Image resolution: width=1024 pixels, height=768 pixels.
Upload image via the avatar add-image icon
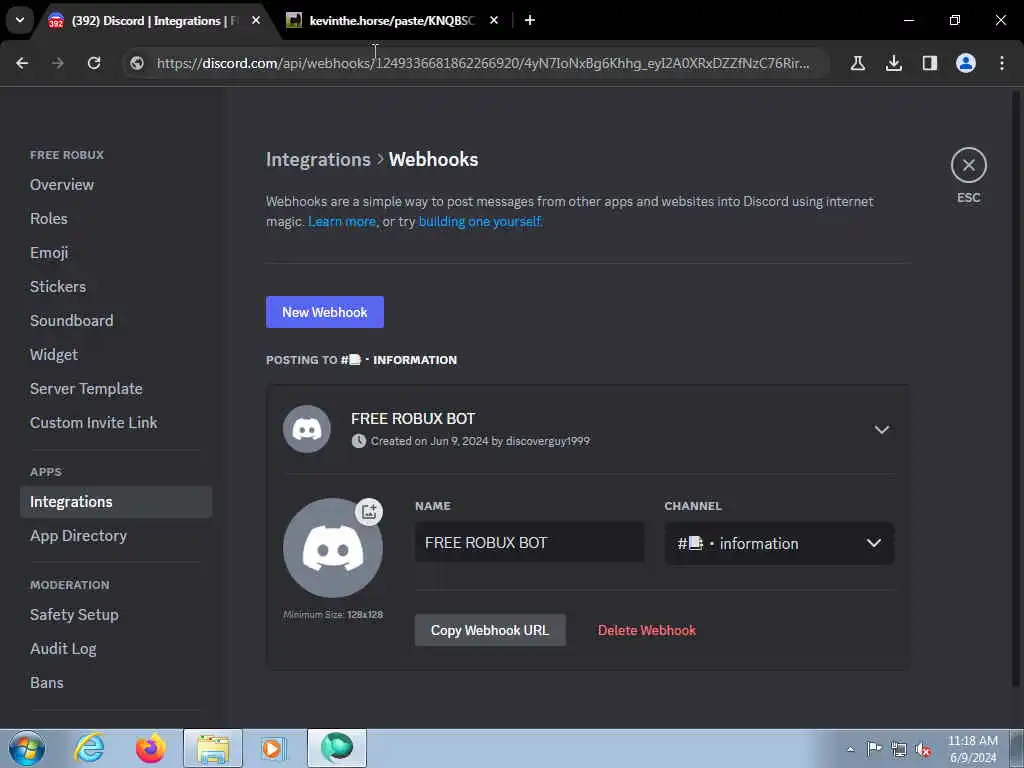coord(369,511)
